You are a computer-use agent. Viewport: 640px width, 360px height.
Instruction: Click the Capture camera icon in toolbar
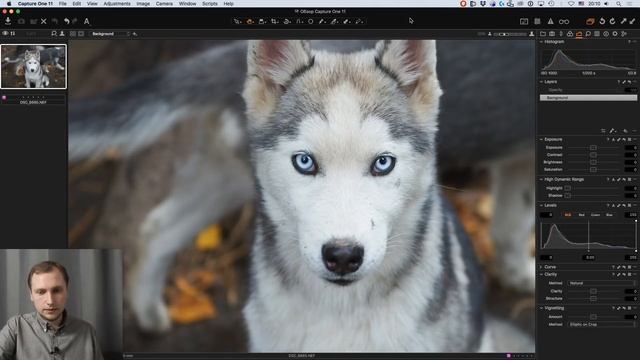coord(21,21)
